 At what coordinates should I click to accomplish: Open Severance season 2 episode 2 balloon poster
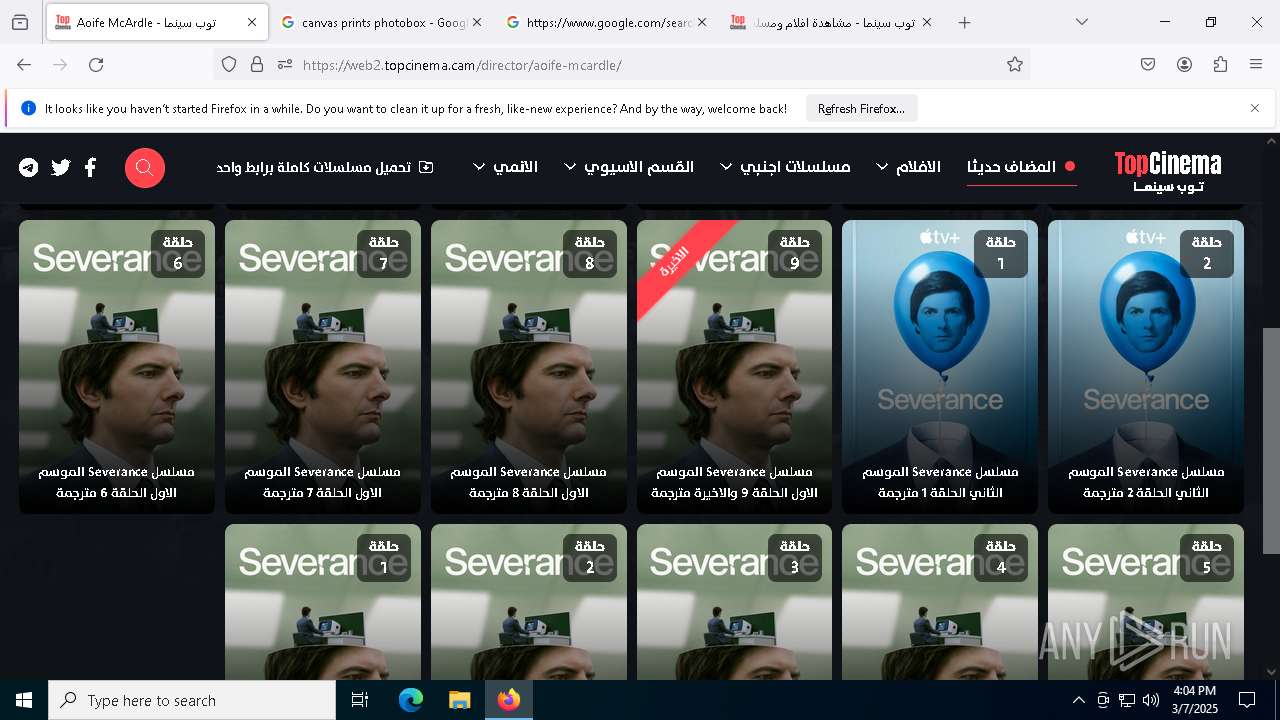1146,367
